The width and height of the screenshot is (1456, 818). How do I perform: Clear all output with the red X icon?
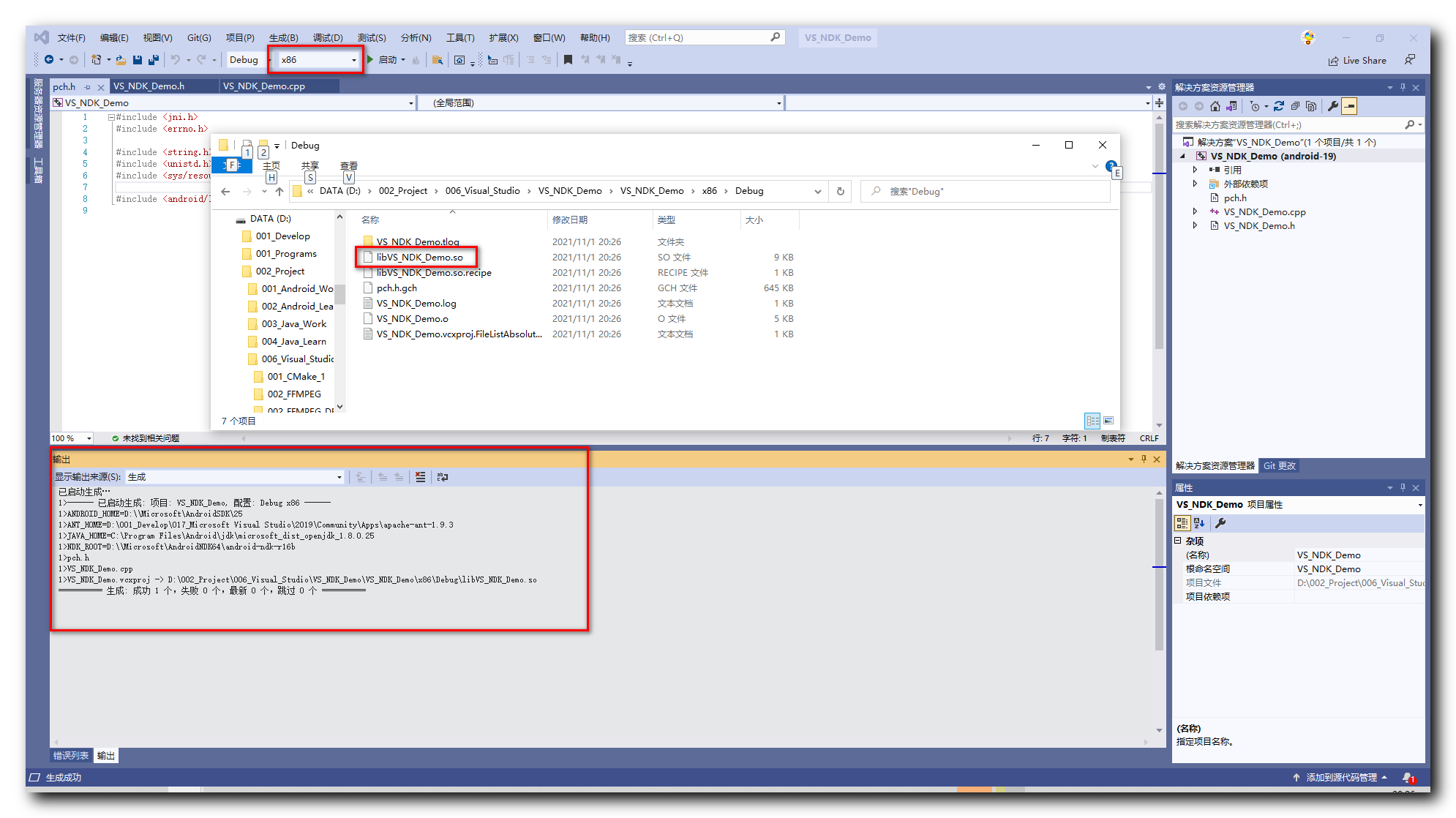pyautogui.click(x=420, y=477)
